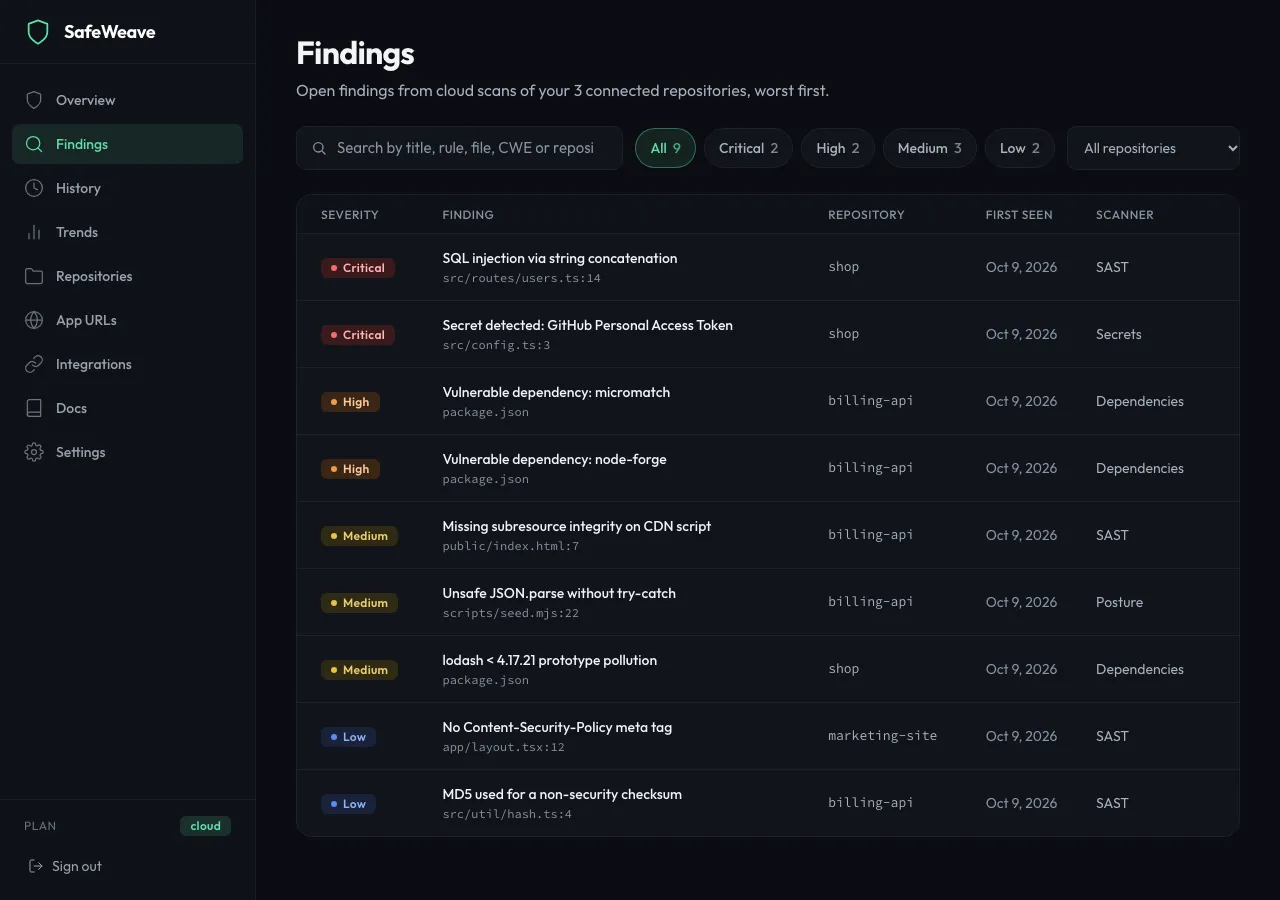Click the Trends bar chart icon
The image size is (1280, 900).
(34, 232)
